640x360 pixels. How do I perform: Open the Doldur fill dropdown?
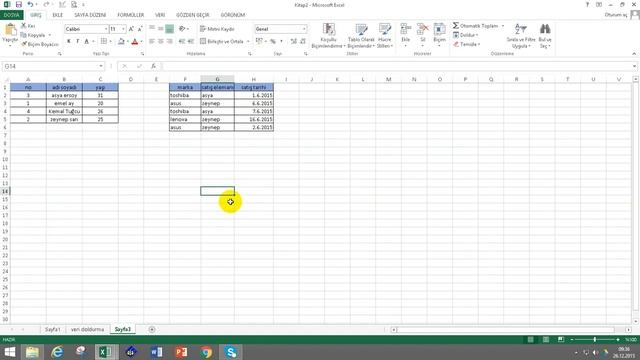click(x=465, y=35)
